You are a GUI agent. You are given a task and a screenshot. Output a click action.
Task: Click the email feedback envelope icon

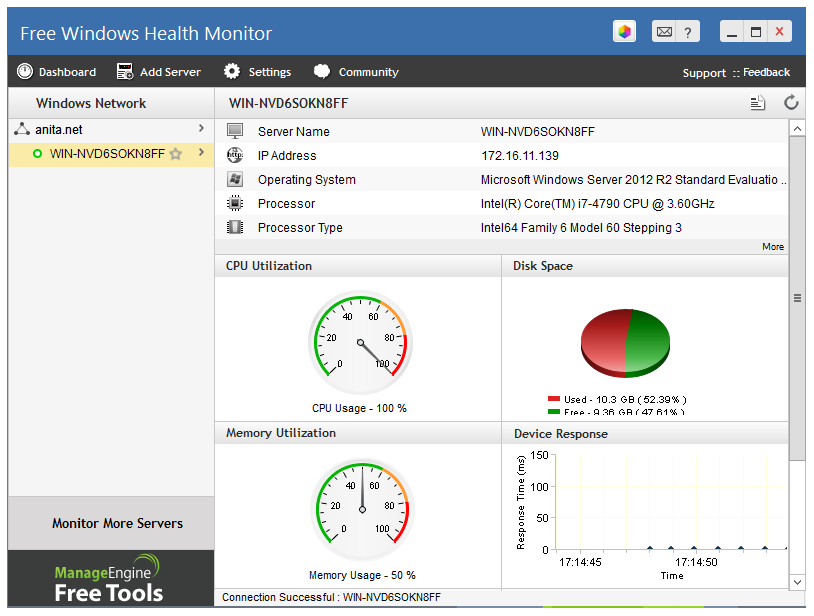(664, 31)
